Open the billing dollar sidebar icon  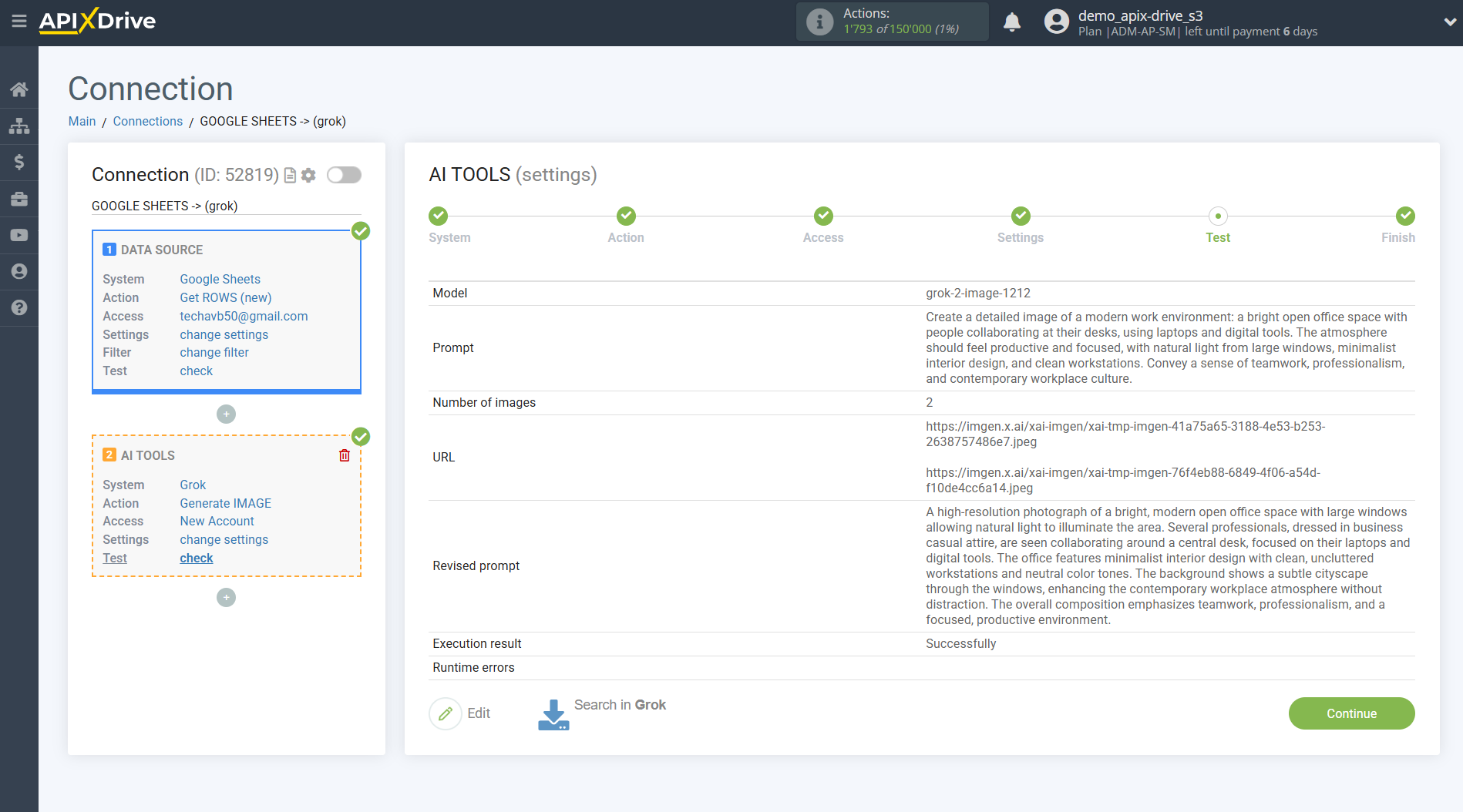pos(19,162)
